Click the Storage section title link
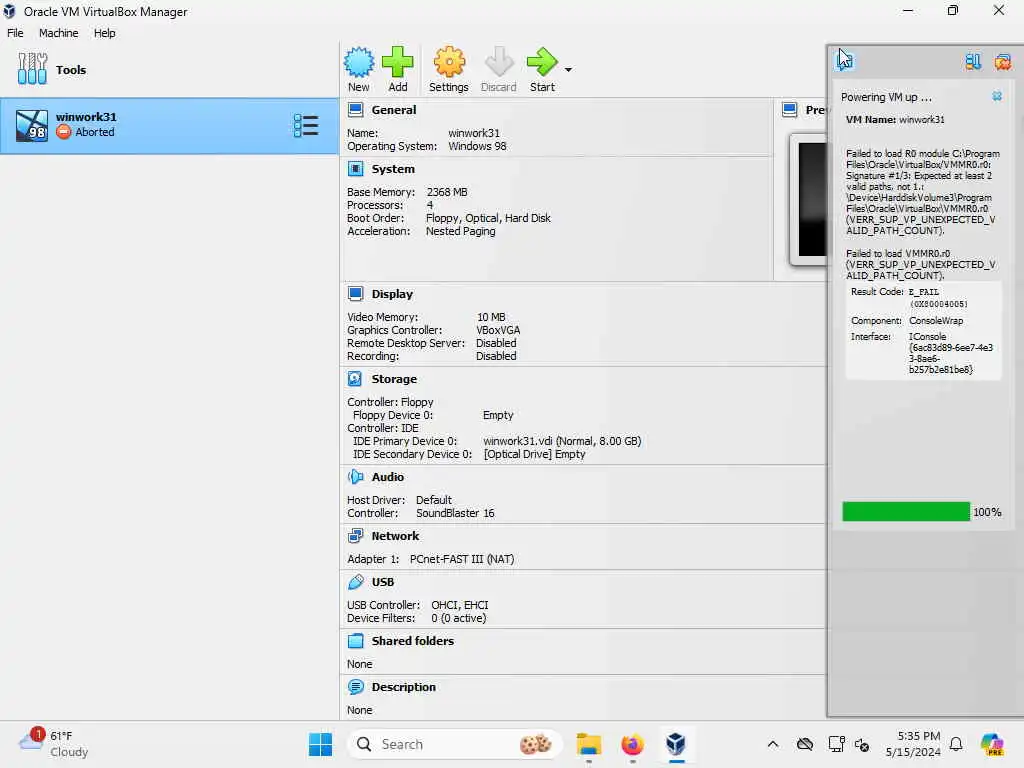Image resolution: width=1024 pixels, height=768 pixels. 394,379
